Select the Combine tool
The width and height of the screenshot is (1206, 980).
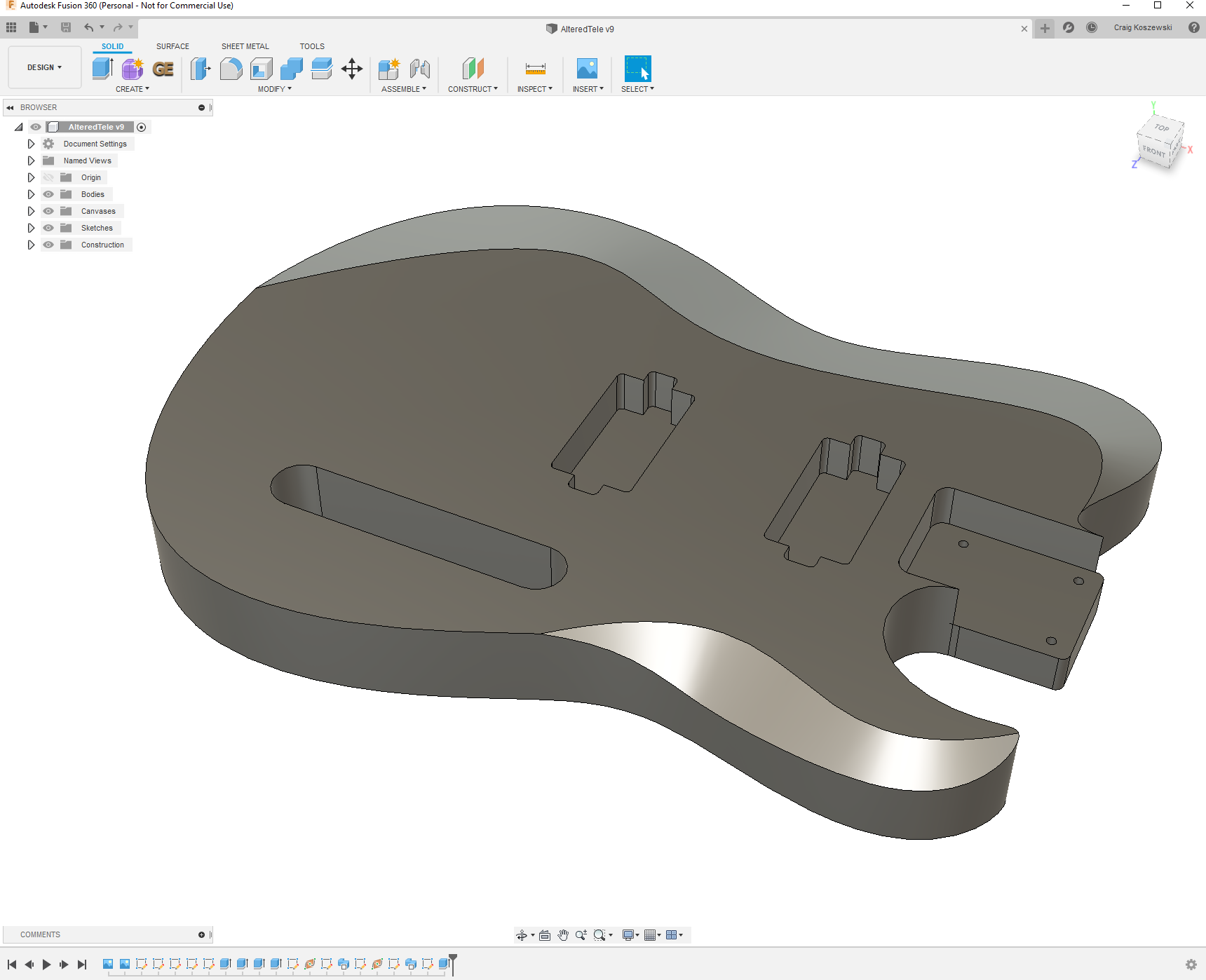[x=292, y=69]
